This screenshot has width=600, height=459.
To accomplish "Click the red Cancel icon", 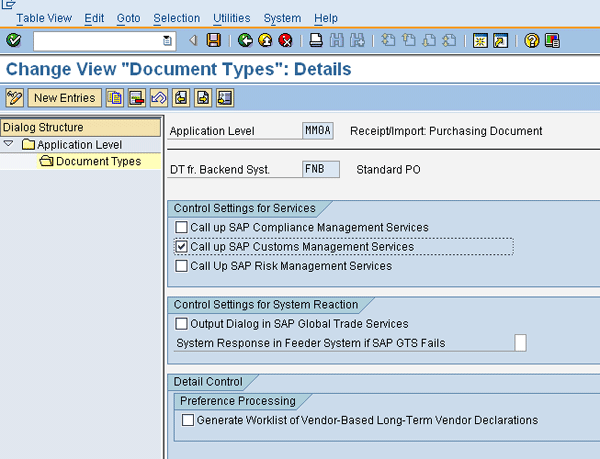I will (x=285, y=40).
